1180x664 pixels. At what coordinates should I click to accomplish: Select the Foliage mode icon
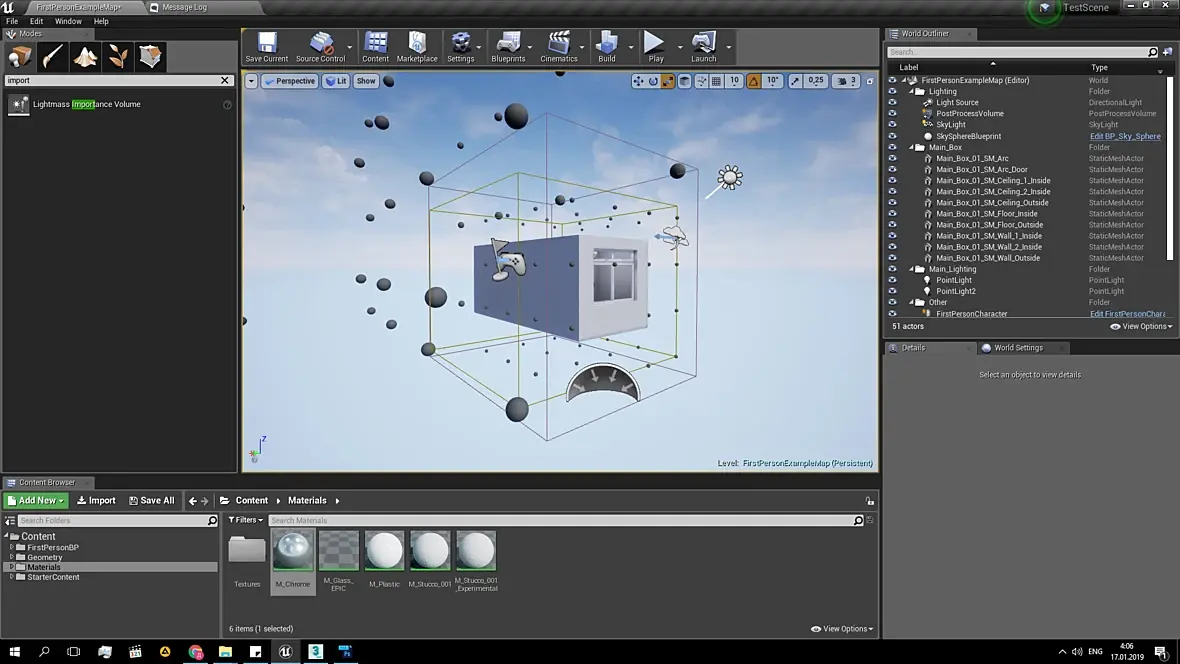pos(118,57)
